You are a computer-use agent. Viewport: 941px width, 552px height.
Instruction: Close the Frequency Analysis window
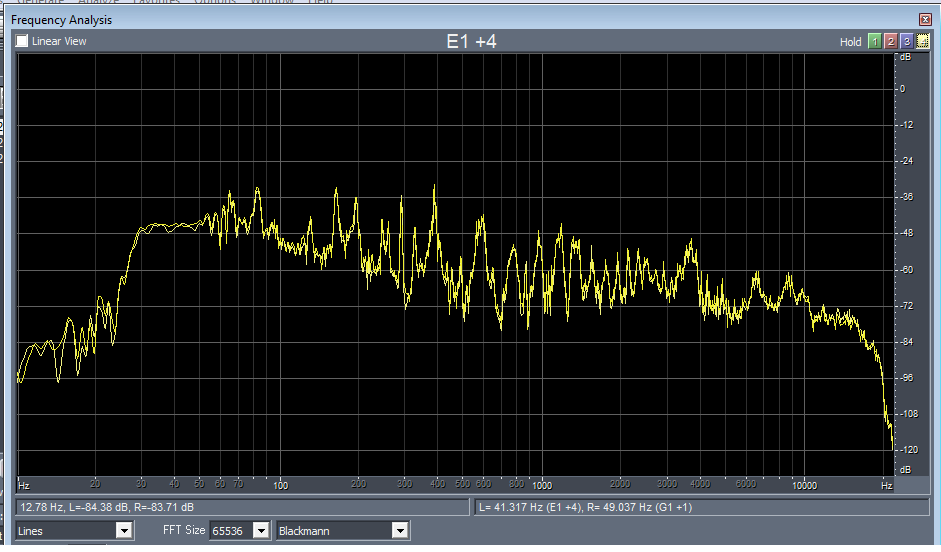925,20
